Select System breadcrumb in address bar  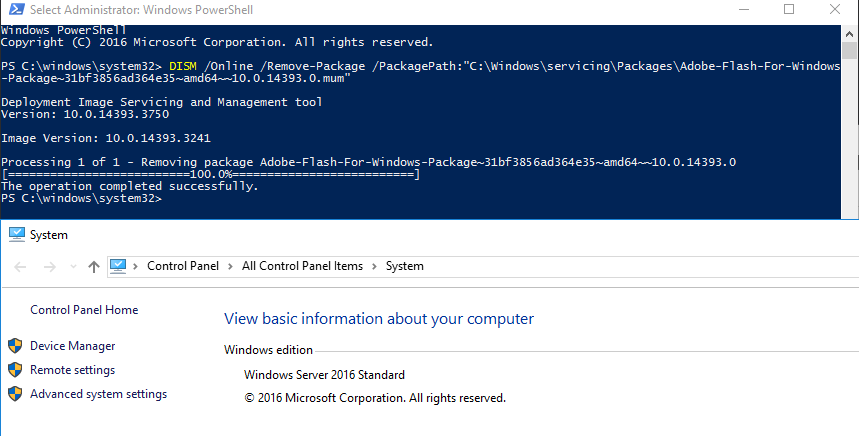pos(404,266)
